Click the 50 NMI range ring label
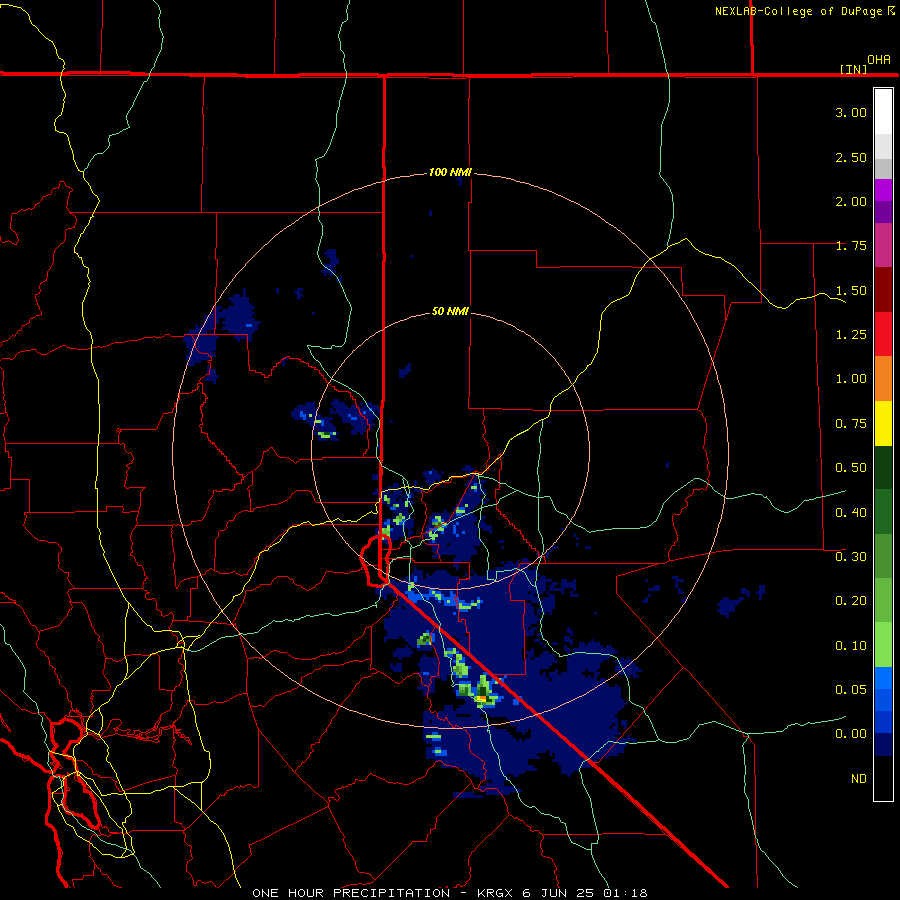Screen dimensions: 900x900 click(450, 311)
